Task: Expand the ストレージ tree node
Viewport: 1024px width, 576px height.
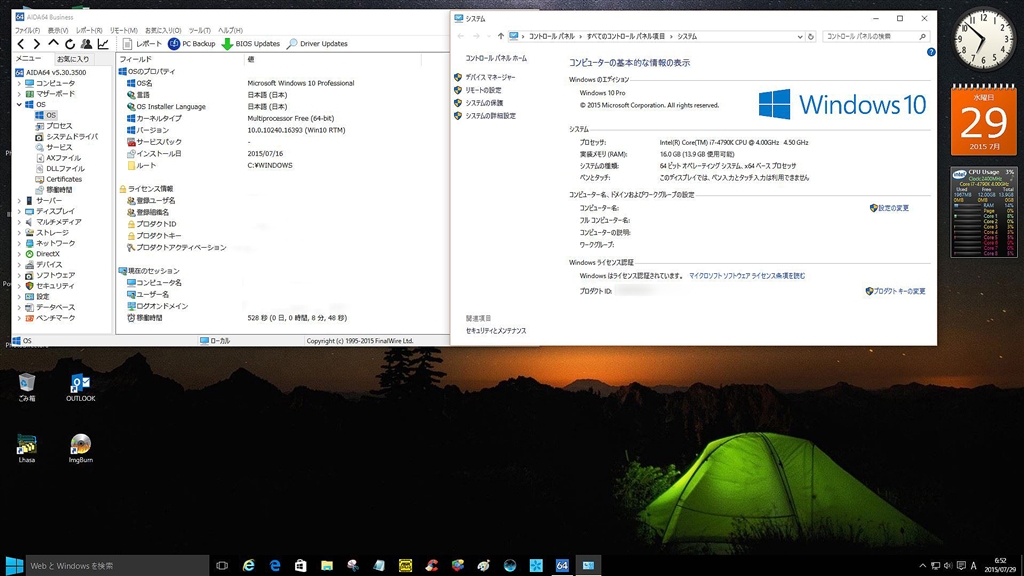Action: coord(19,232)
